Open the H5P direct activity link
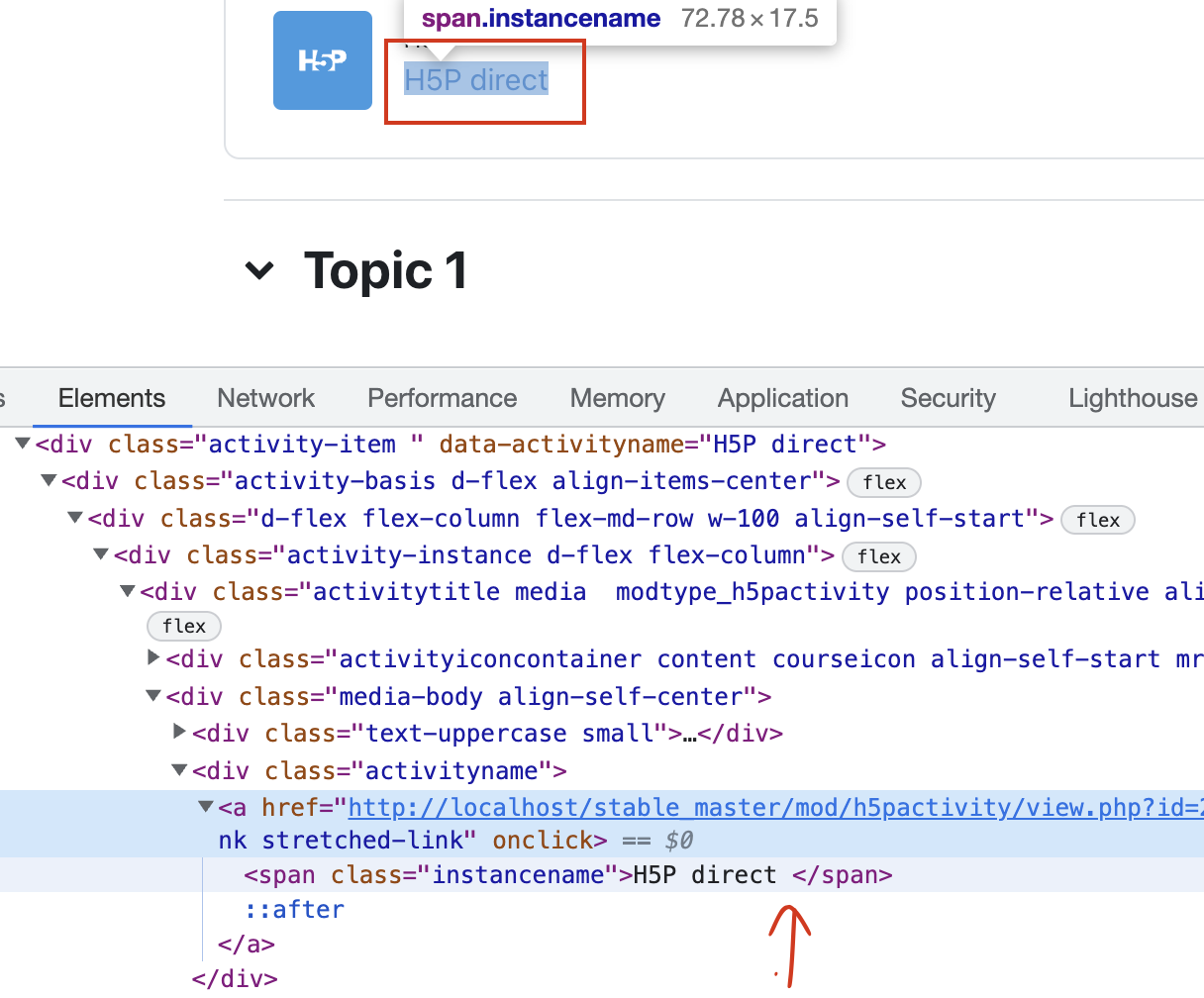This screenshot has height=998, width=1204. coord(476,79)
